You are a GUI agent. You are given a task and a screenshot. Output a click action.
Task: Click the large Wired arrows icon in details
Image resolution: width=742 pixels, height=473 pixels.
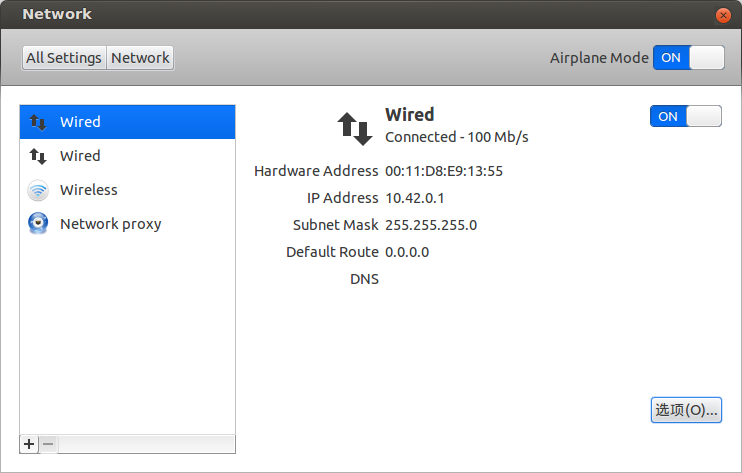coord(354,127)
